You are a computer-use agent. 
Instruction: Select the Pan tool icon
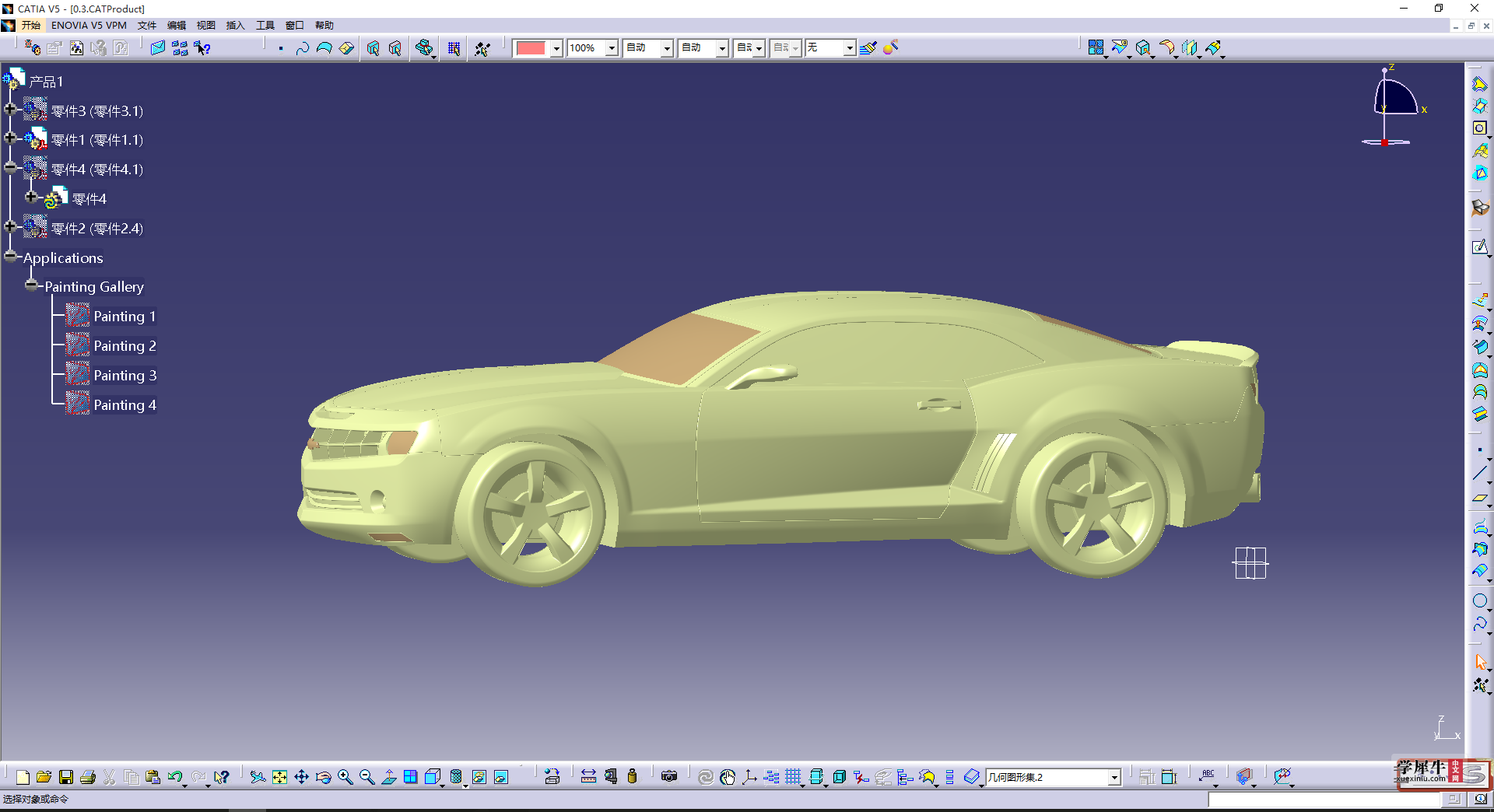tap(301, 777)
